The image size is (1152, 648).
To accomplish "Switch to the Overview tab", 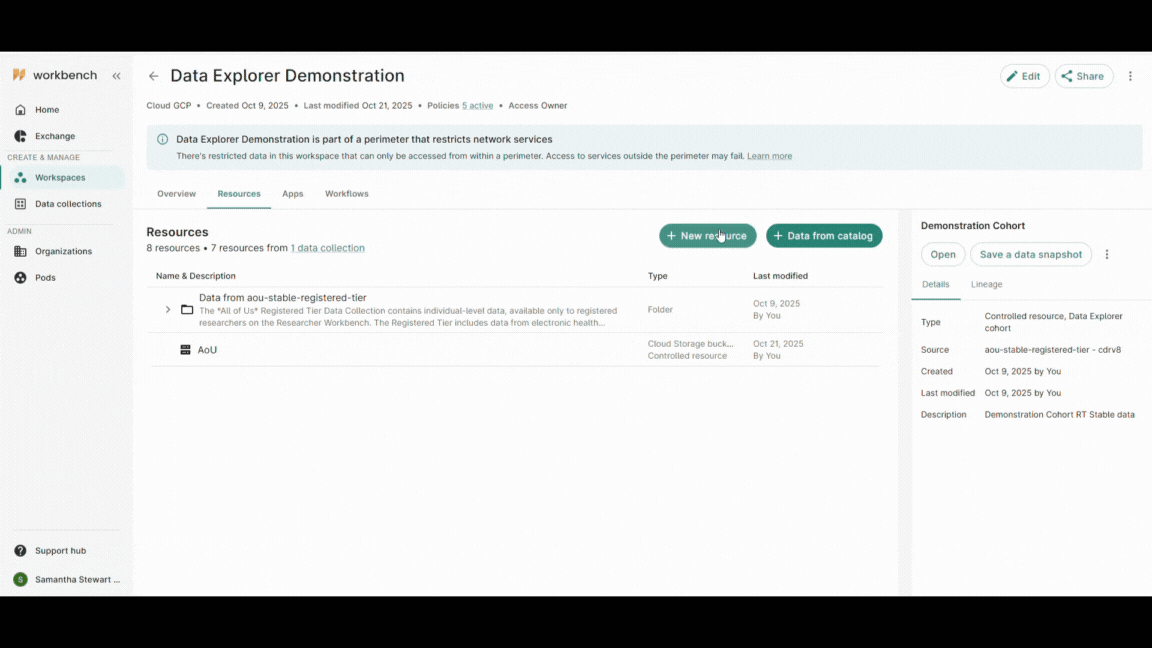I will 176,194.
